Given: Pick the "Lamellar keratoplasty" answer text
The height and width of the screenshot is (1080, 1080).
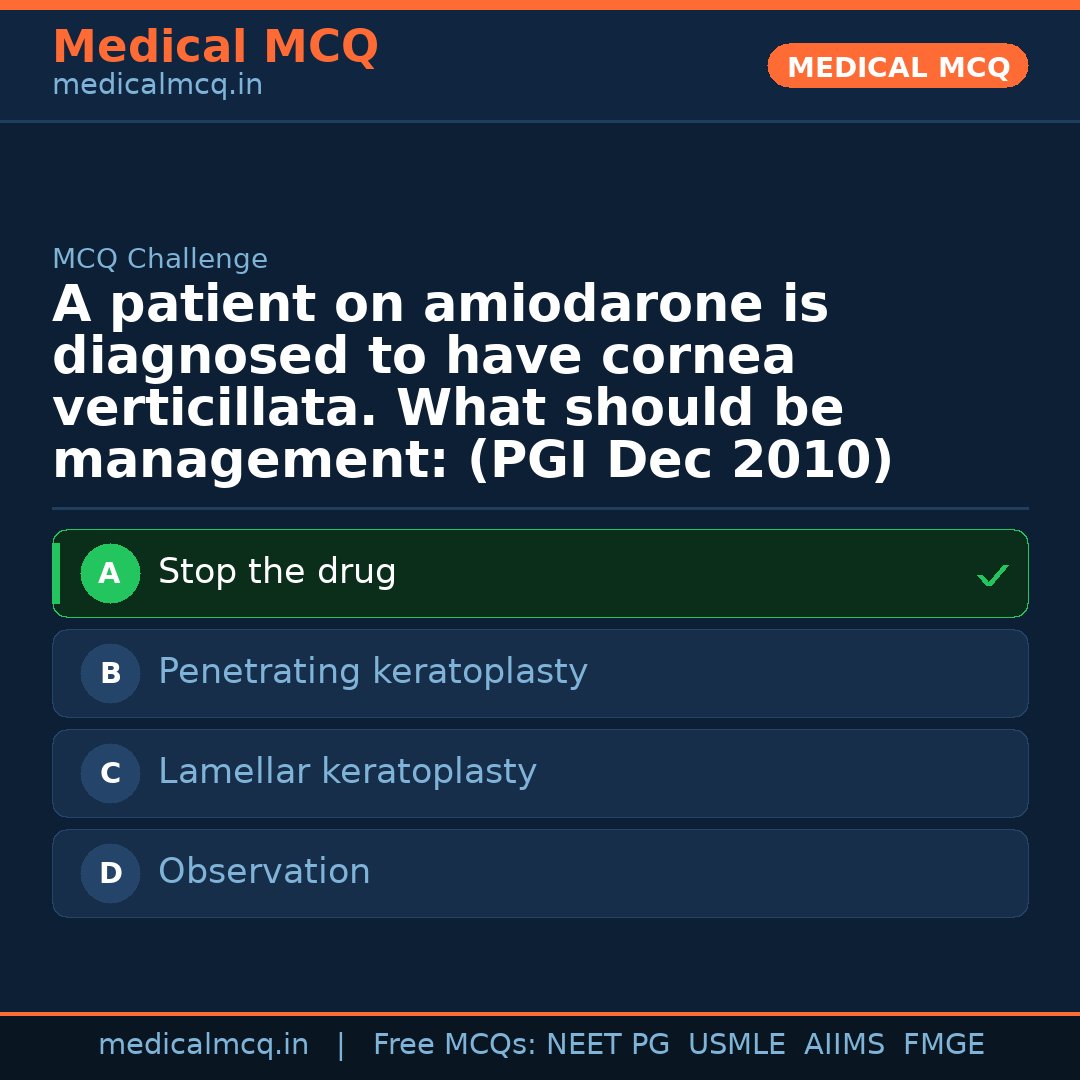Looking at the screenshot, I should click(x=347, y=772).
